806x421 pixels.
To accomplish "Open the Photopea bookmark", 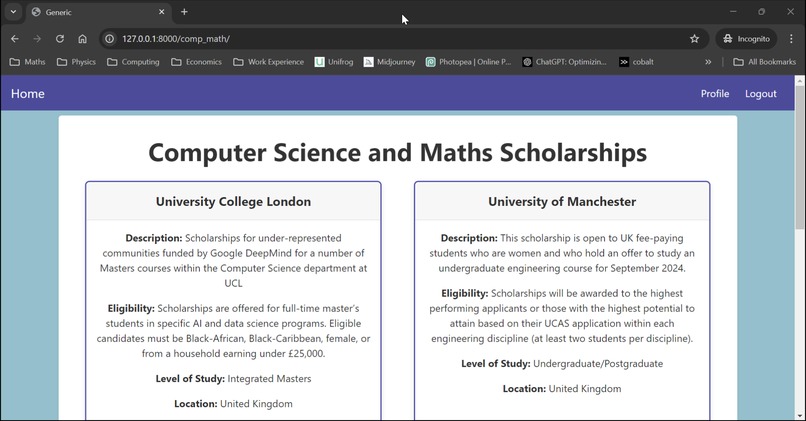I will click(468, 62).
